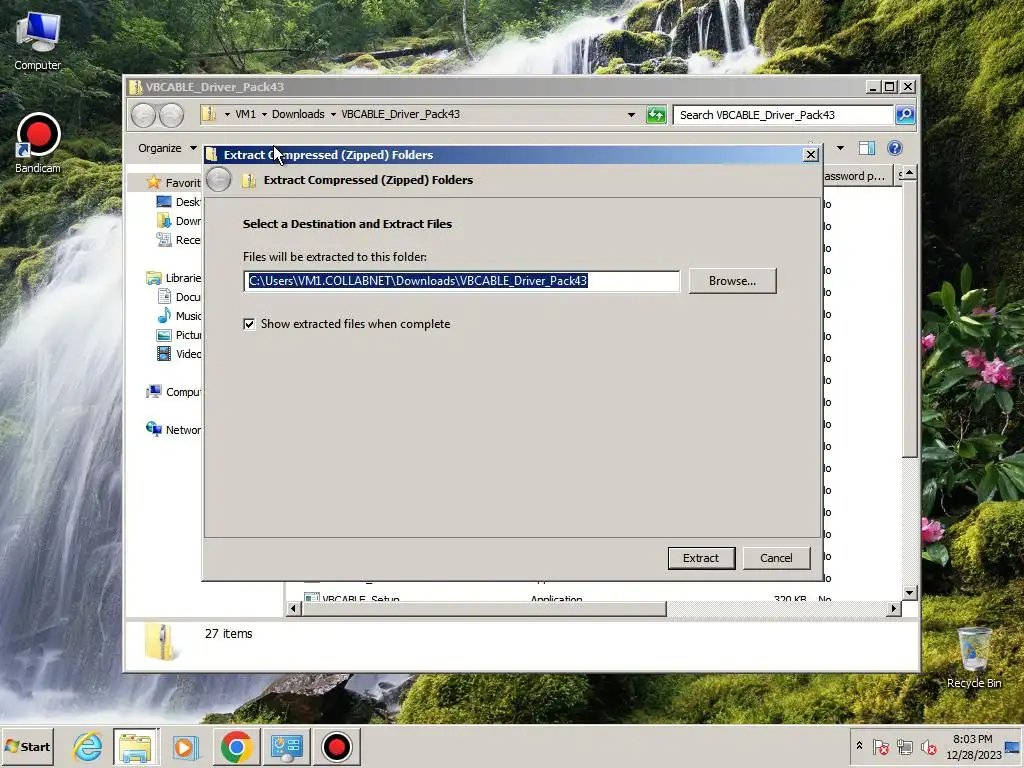Expand the arrow after Downloads breadcrumb
The width and height of the screenshot is (1024, 768).
click(x=333, y=114)
